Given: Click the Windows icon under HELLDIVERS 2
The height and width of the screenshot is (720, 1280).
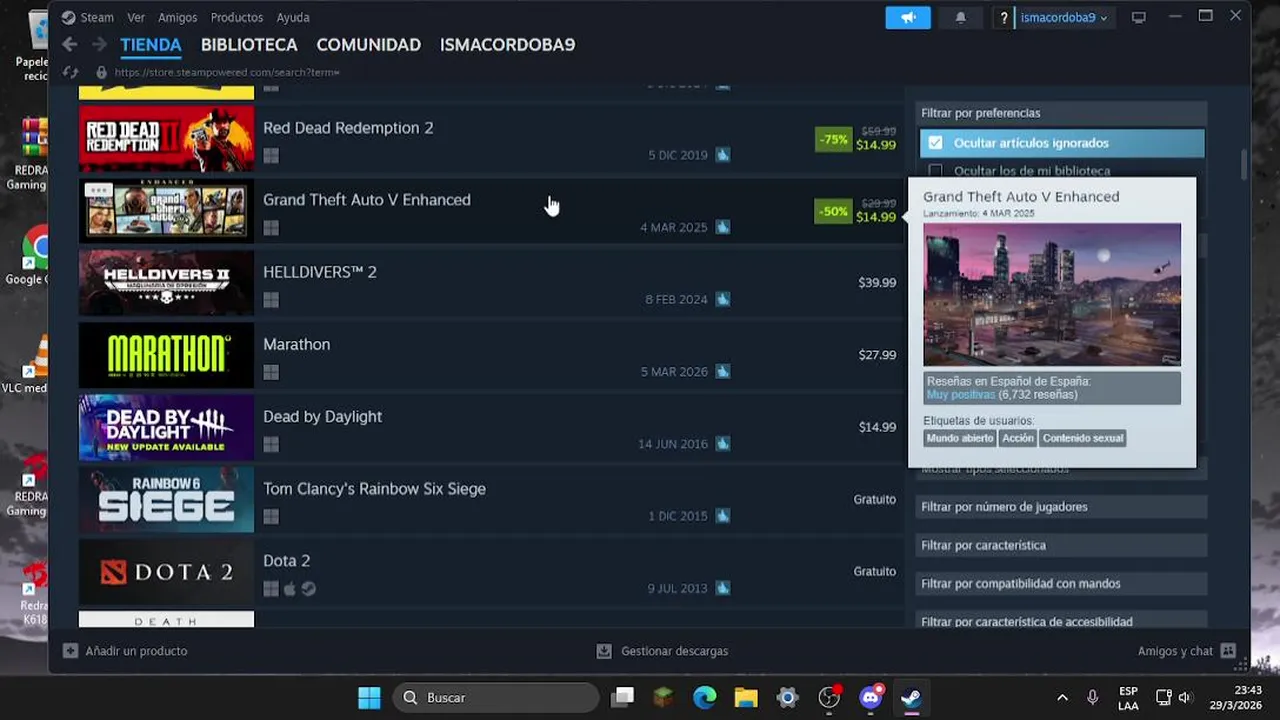Looking at the screenshot, I should (271, 300).
